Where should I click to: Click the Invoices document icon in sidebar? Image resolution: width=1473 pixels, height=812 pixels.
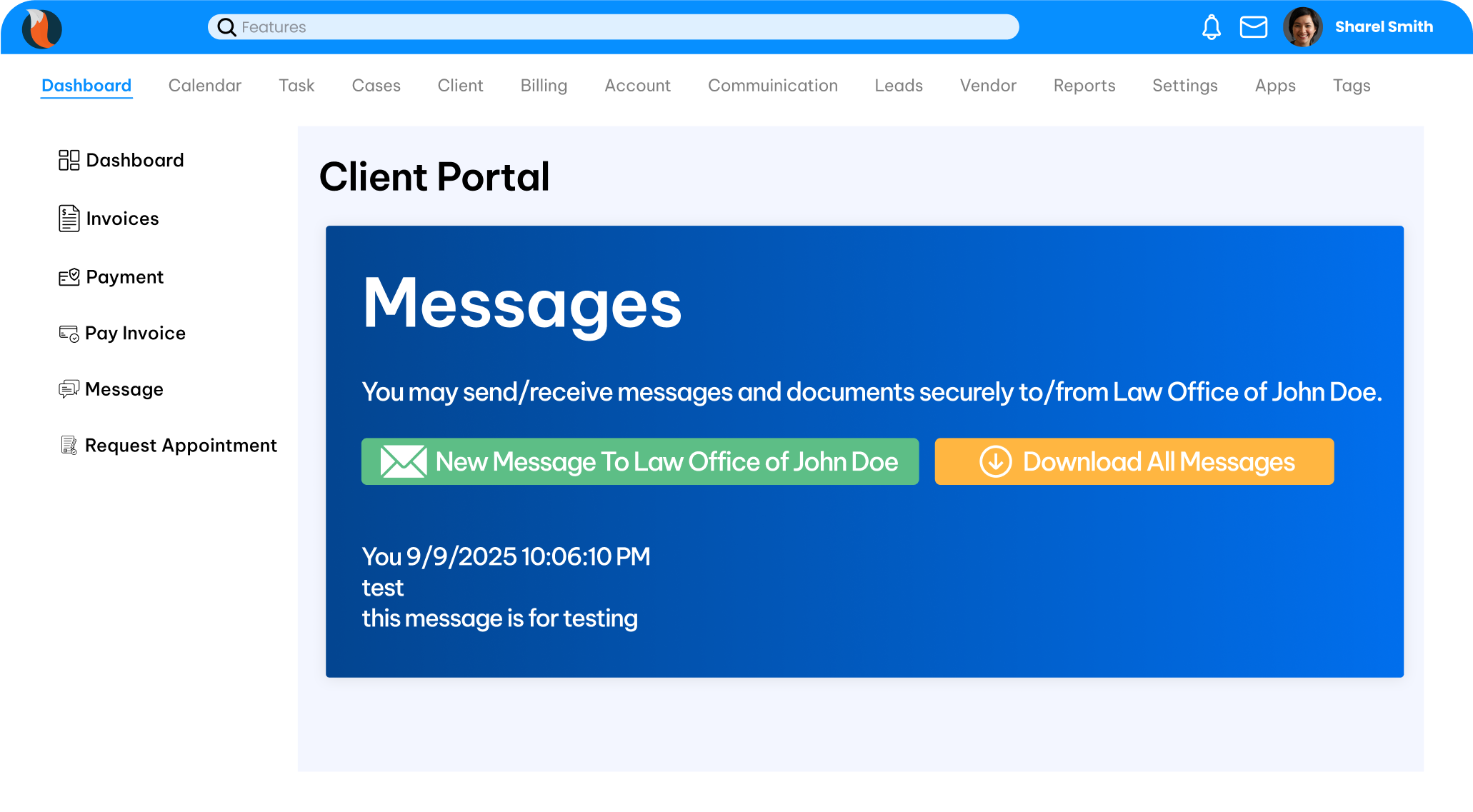click(69, 219)
